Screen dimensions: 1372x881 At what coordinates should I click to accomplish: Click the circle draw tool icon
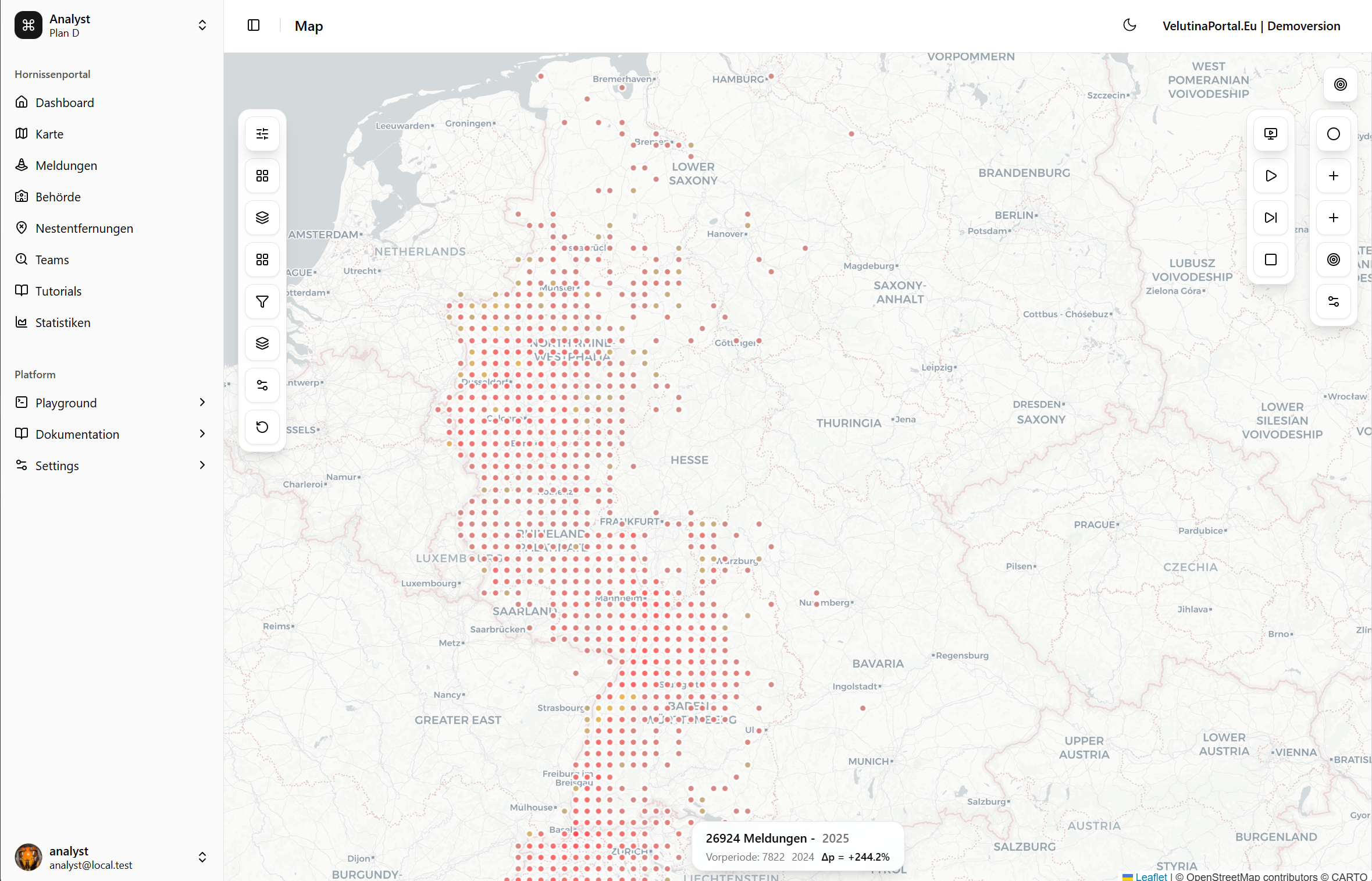1334,134
